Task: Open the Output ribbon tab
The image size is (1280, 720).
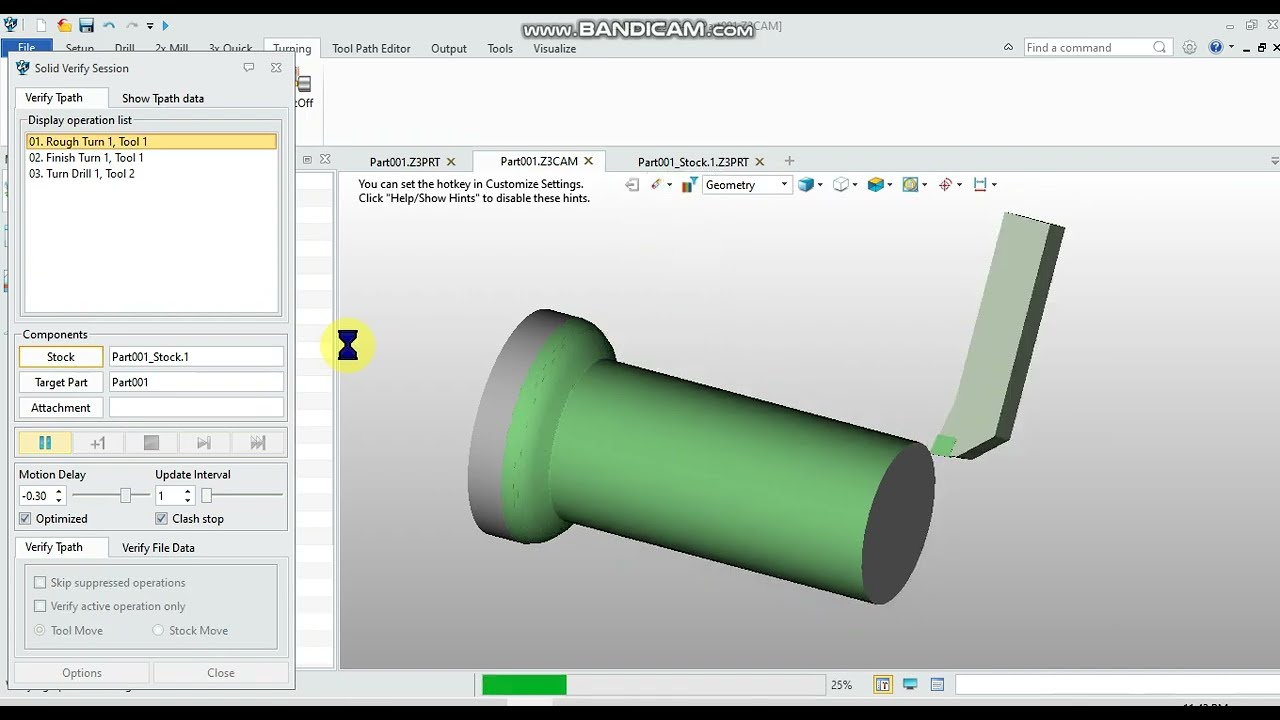Action: point(449,48)
